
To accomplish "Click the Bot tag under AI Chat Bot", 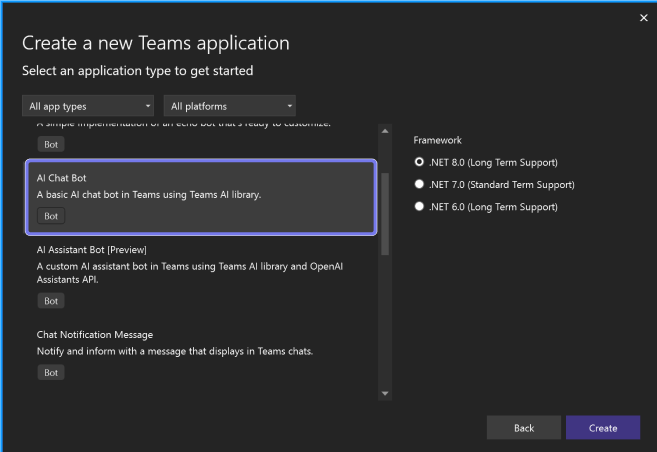I will (51, 216).
